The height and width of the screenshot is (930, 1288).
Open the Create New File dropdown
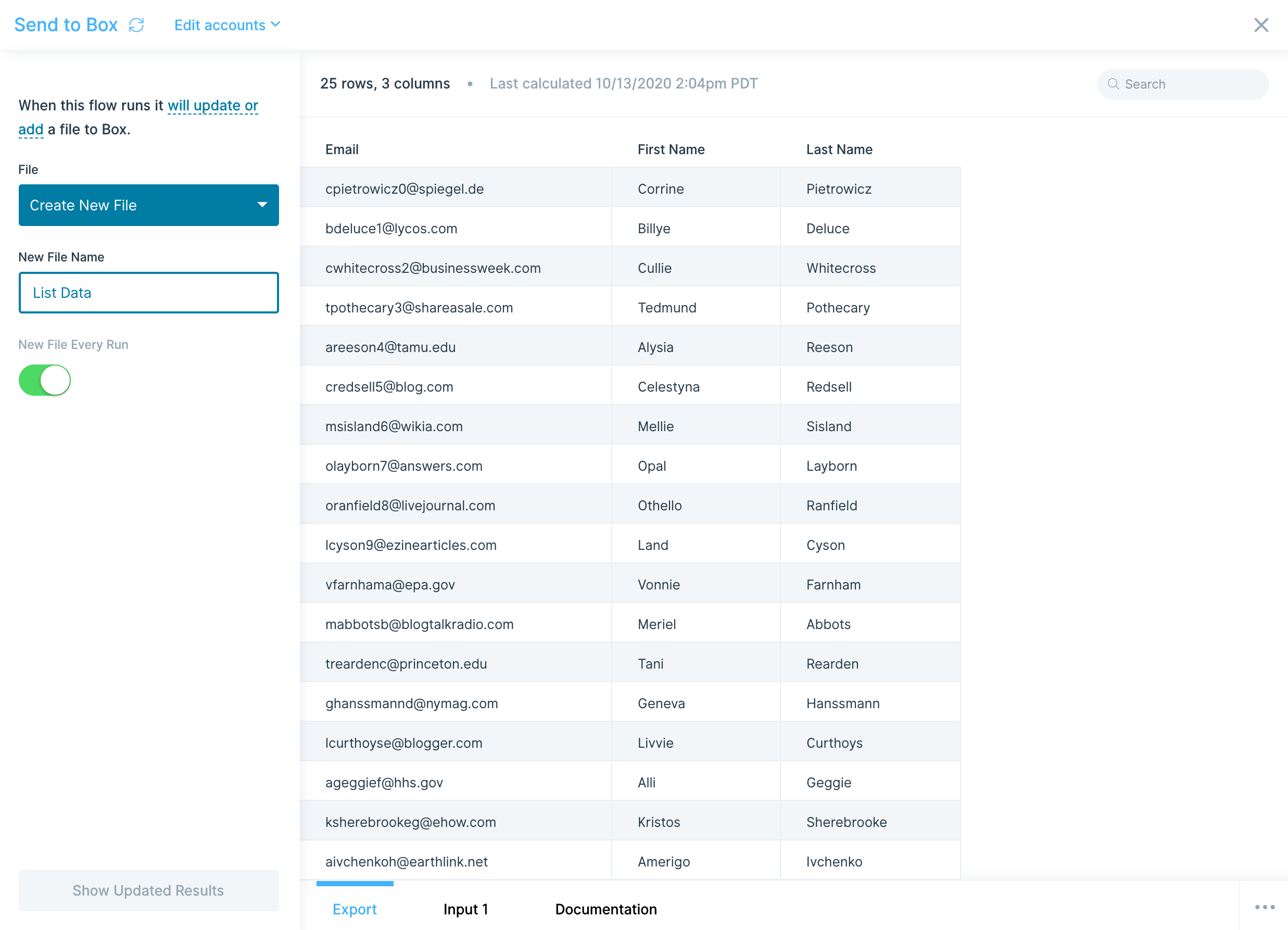pos(149,205)
